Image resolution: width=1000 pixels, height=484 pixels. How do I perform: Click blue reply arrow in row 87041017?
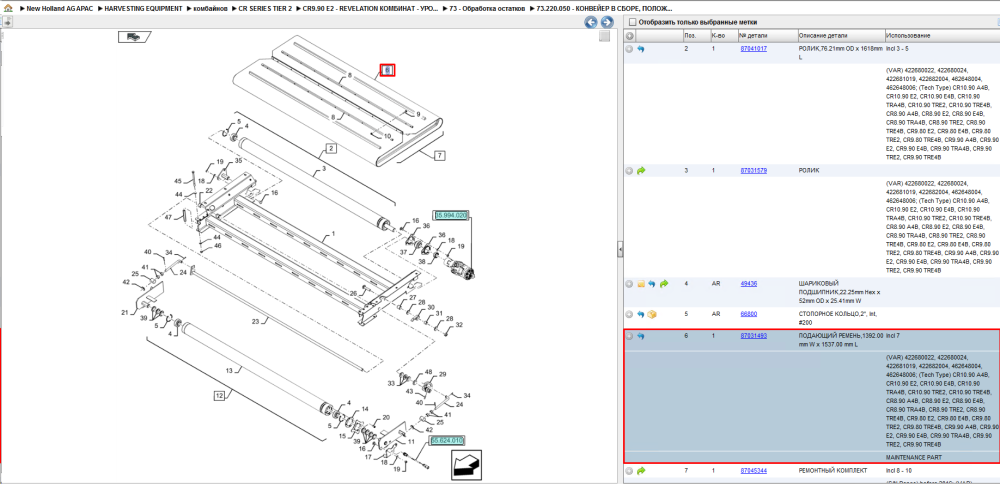click(641, 49)
